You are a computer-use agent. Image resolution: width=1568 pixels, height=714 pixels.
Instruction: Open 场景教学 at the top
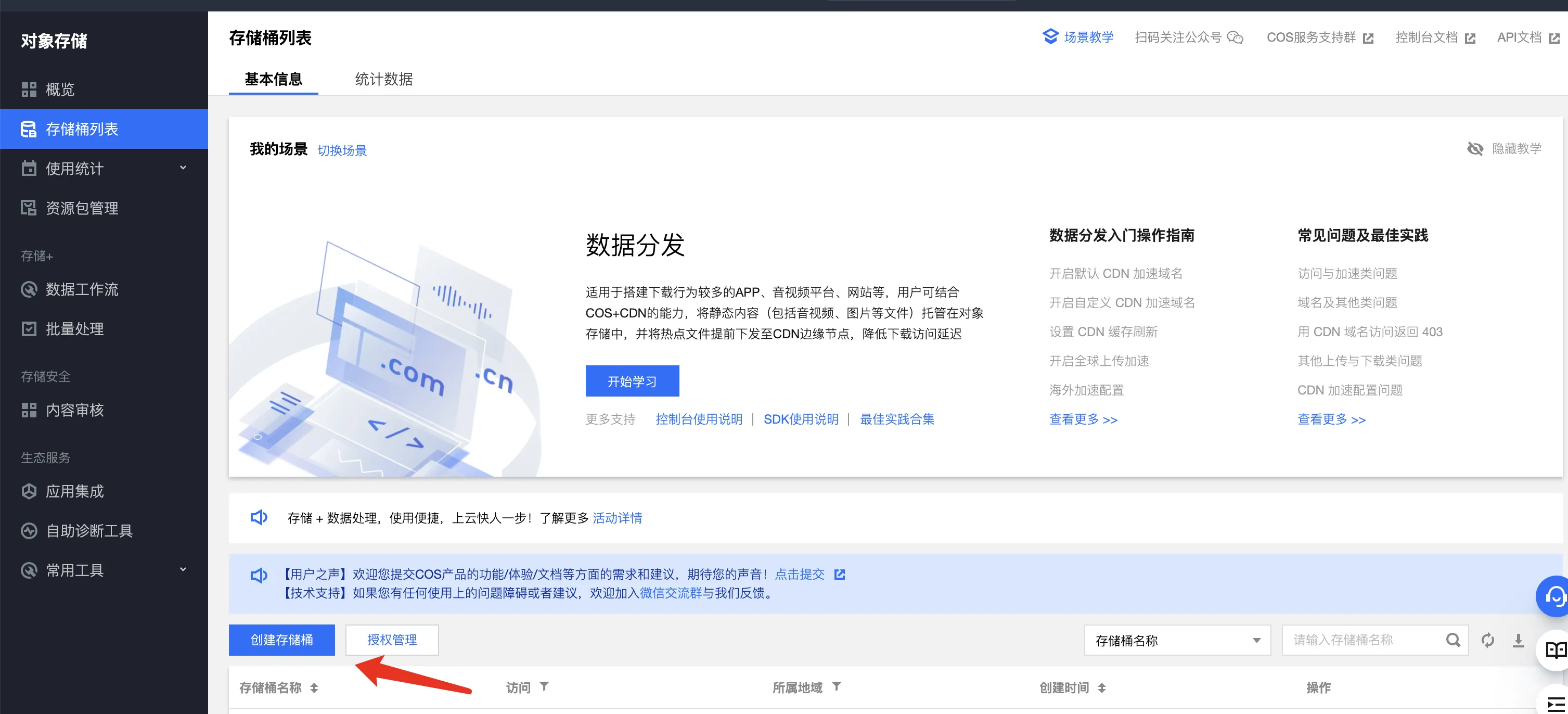[1078, 37]
